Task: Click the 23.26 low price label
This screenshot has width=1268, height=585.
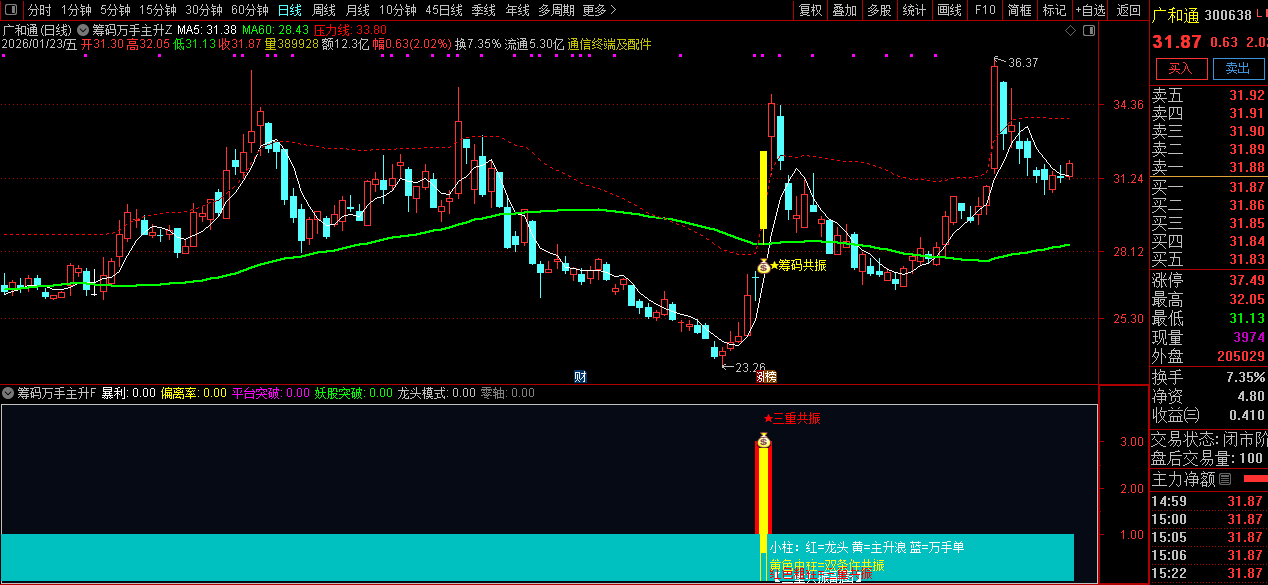Action: click(x=748, y=367)
